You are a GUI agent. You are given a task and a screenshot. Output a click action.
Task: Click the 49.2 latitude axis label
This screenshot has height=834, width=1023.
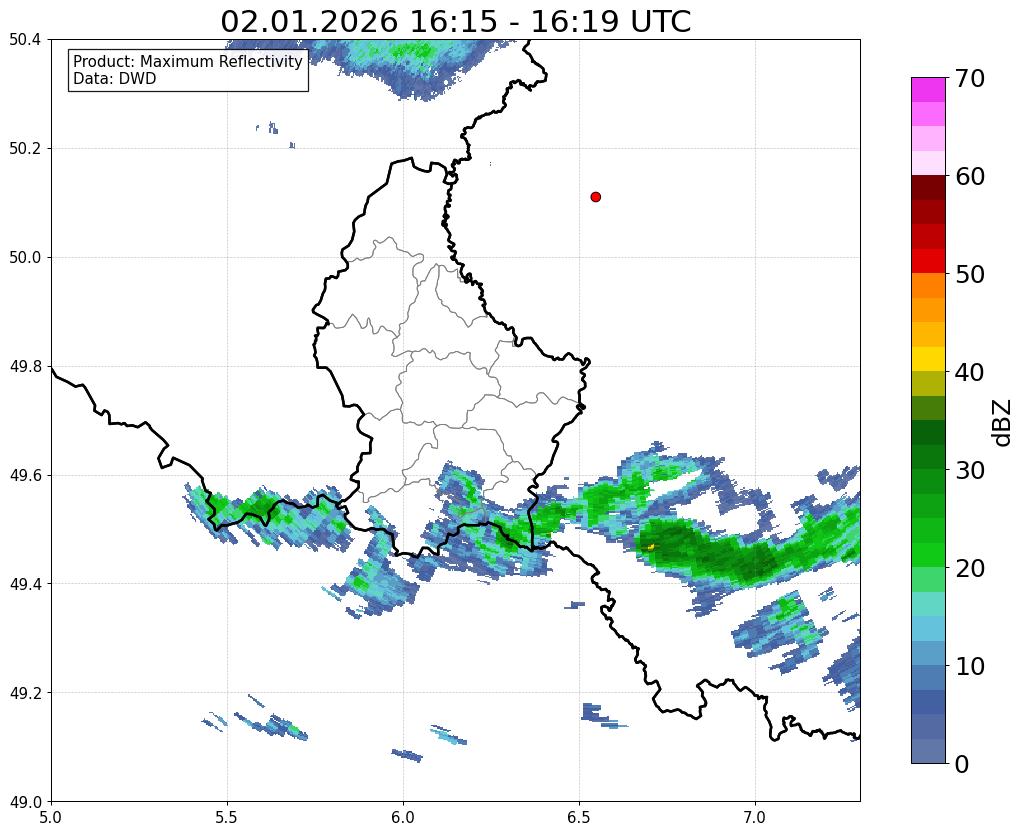25,693
